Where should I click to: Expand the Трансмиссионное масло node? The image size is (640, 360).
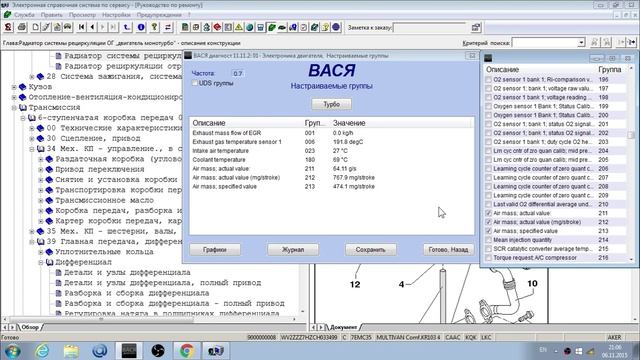41,200
